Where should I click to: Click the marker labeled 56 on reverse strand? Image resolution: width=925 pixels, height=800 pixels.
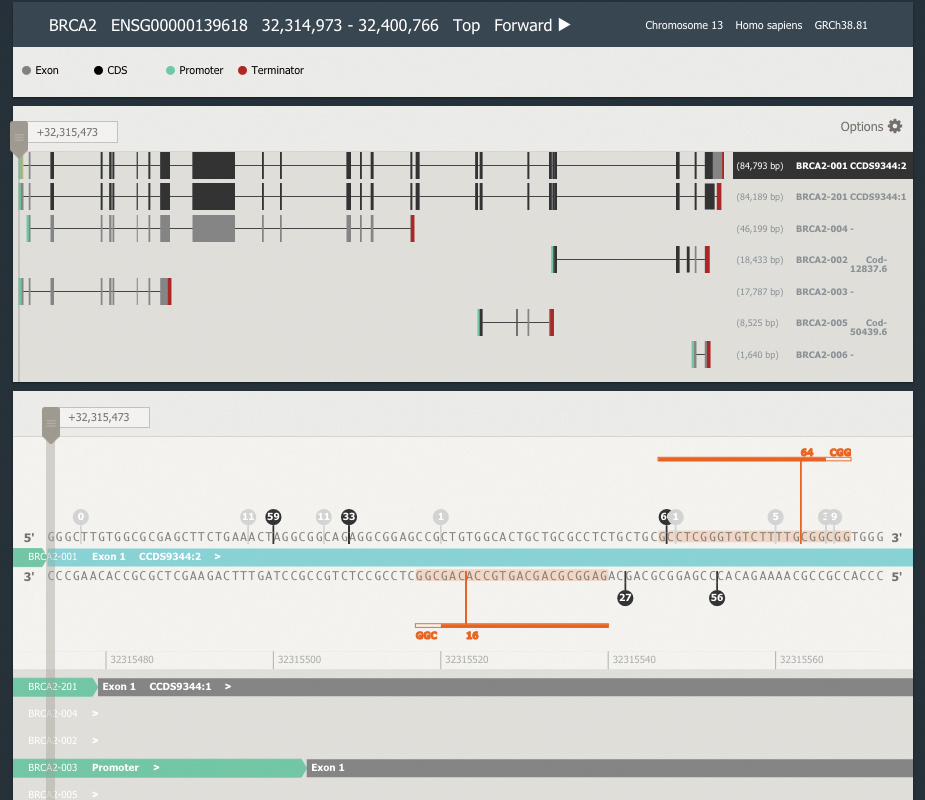pos(717,598)
